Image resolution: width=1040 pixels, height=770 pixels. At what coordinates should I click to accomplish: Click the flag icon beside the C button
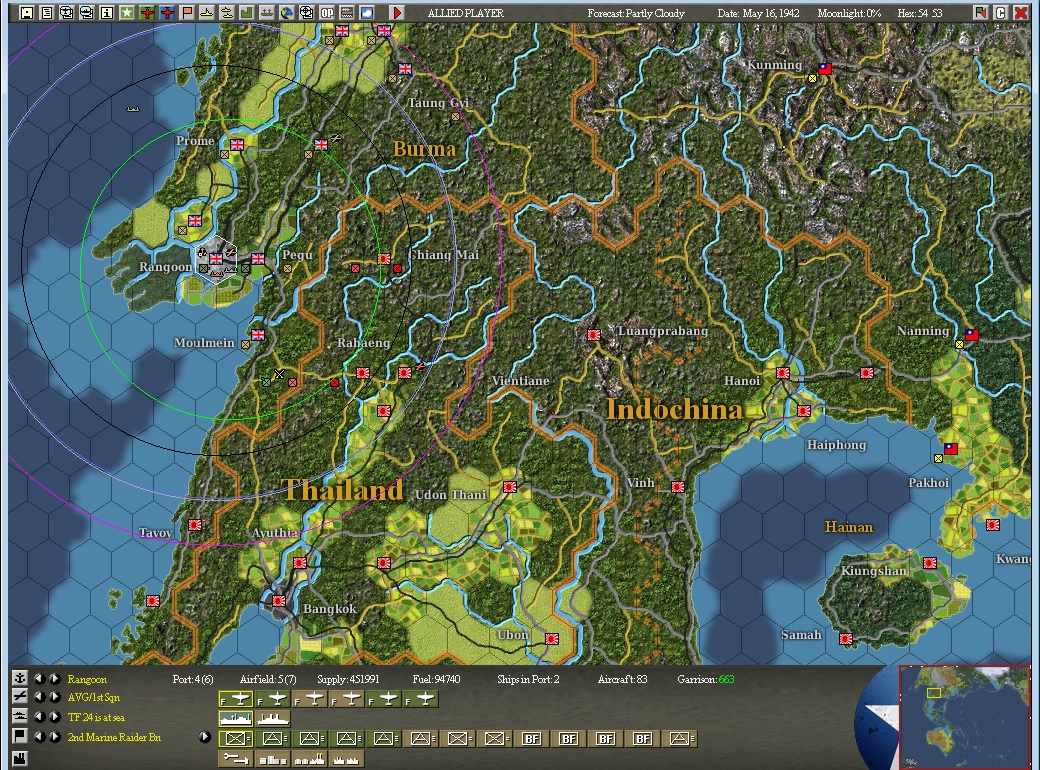tap(980, 12)
